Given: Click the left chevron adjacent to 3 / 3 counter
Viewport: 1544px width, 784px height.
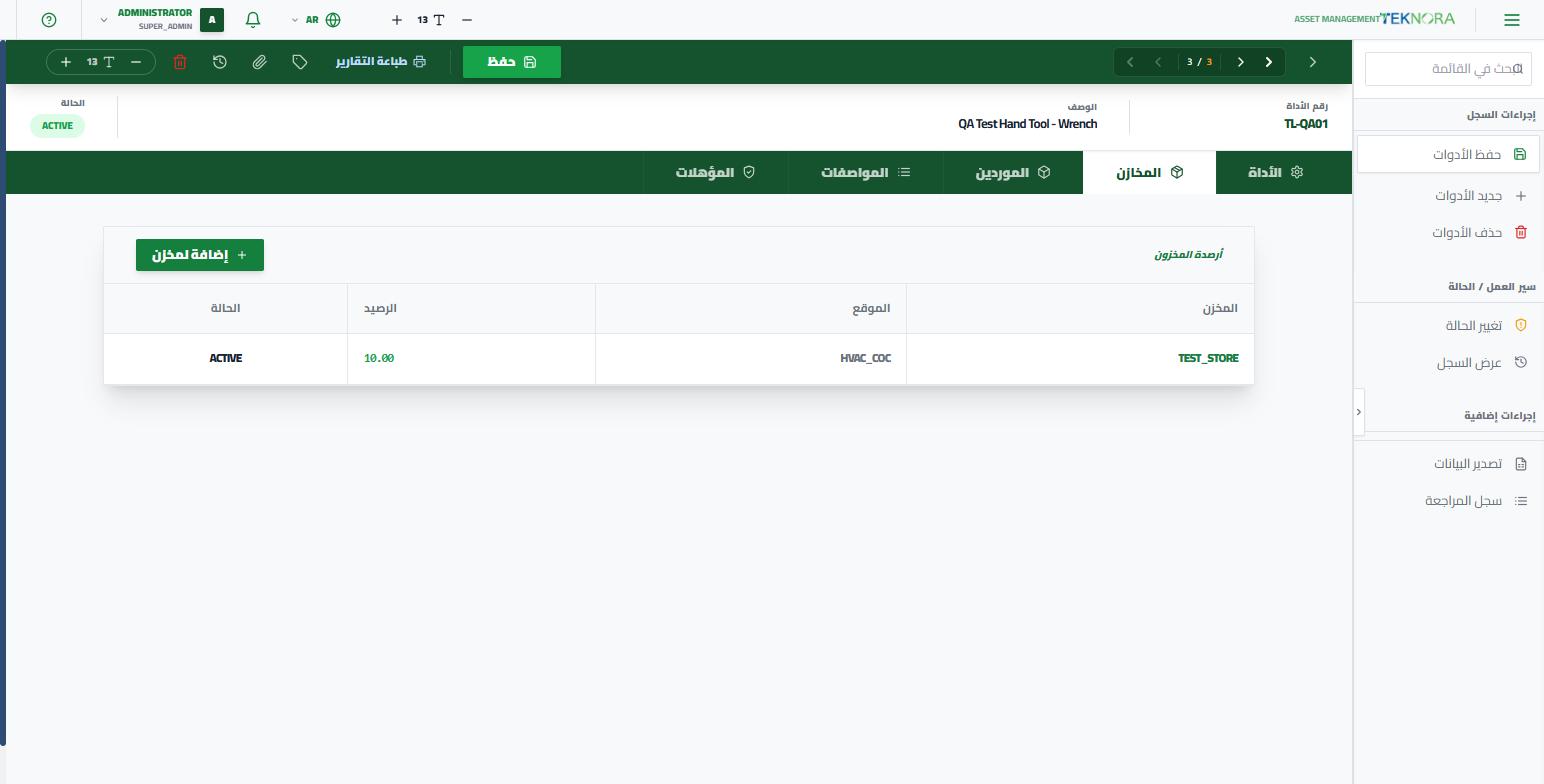Looking at the screenshot, I should pos(1158,62).
